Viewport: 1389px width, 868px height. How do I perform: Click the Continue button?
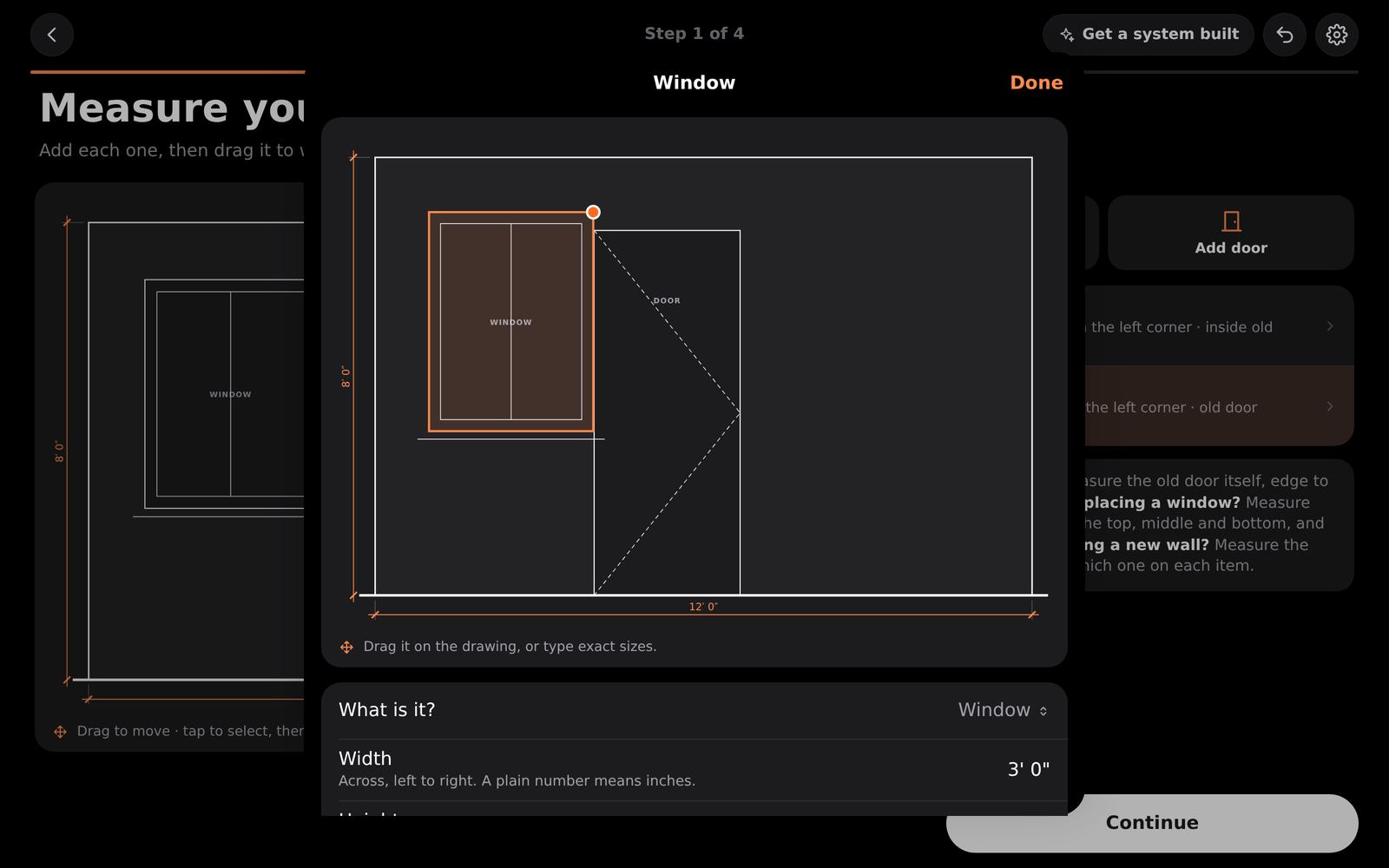pyautogui.click(x=1152, y=823)
